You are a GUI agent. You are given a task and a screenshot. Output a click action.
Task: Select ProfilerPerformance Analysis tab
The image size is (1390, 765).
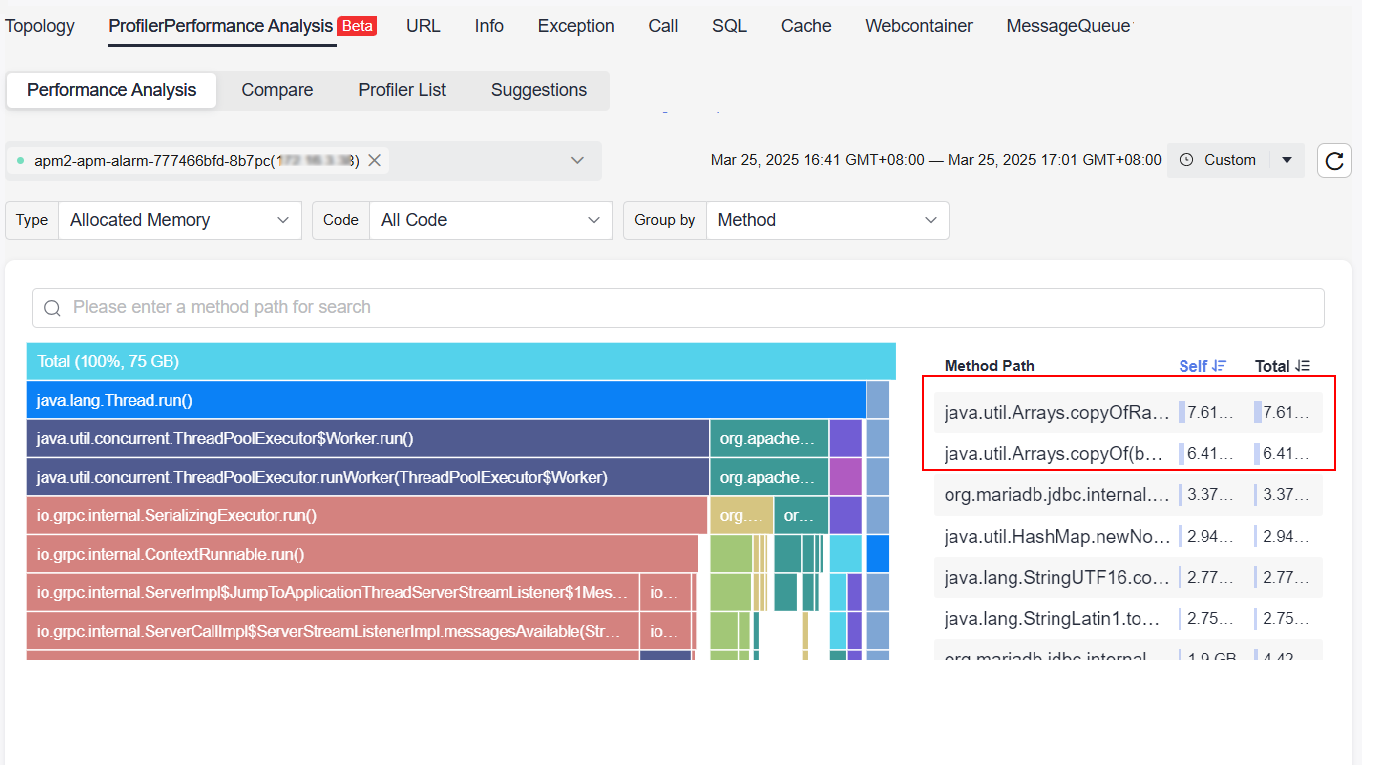[221, 26]
